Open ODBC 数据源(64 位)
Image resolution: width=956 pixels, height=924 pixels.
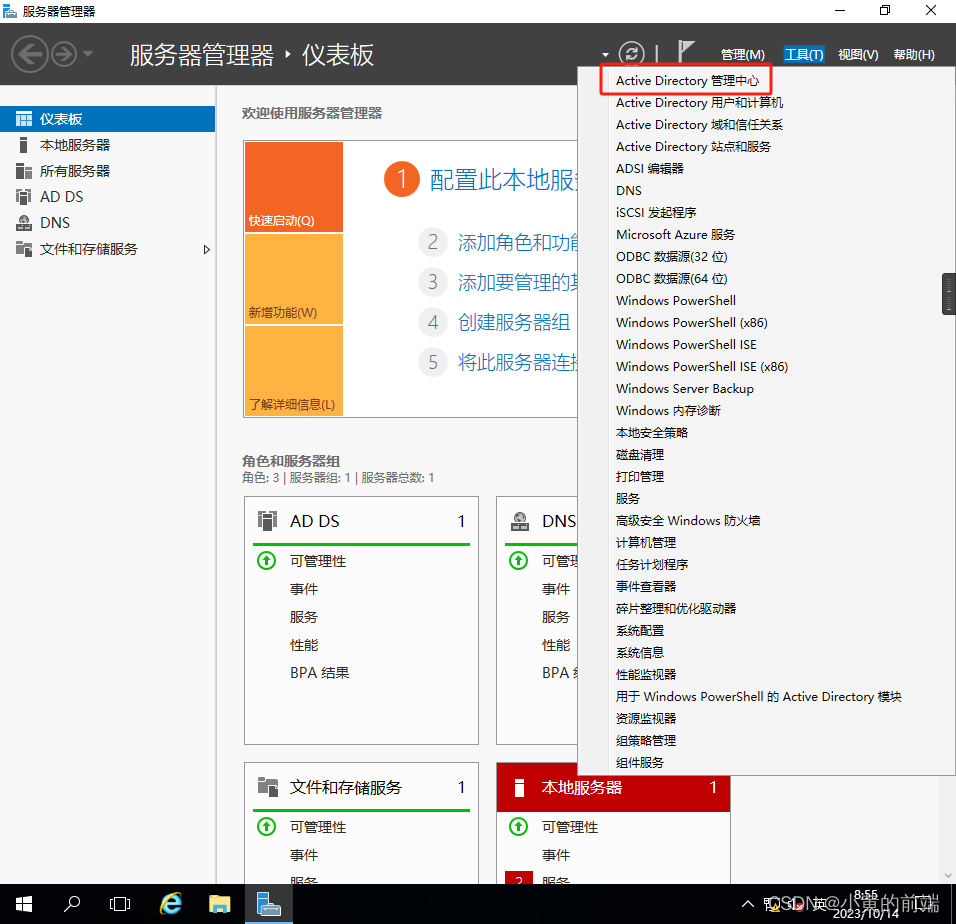pos(672,279)
